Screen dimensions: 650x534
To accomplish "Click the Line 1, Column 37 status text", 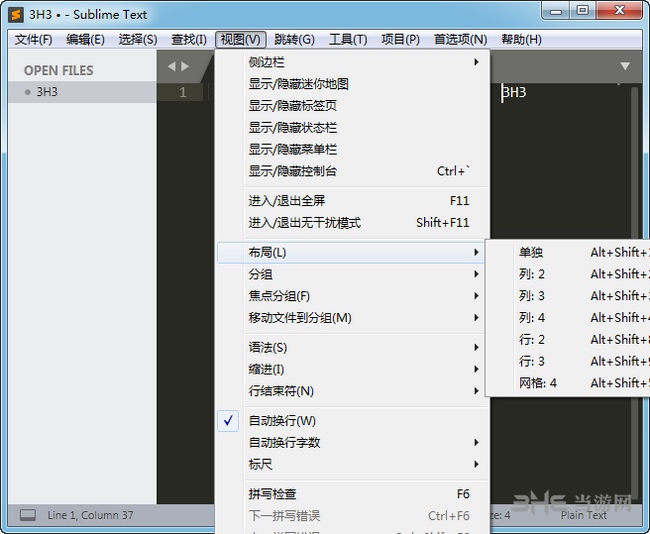I will coord(90,515).
